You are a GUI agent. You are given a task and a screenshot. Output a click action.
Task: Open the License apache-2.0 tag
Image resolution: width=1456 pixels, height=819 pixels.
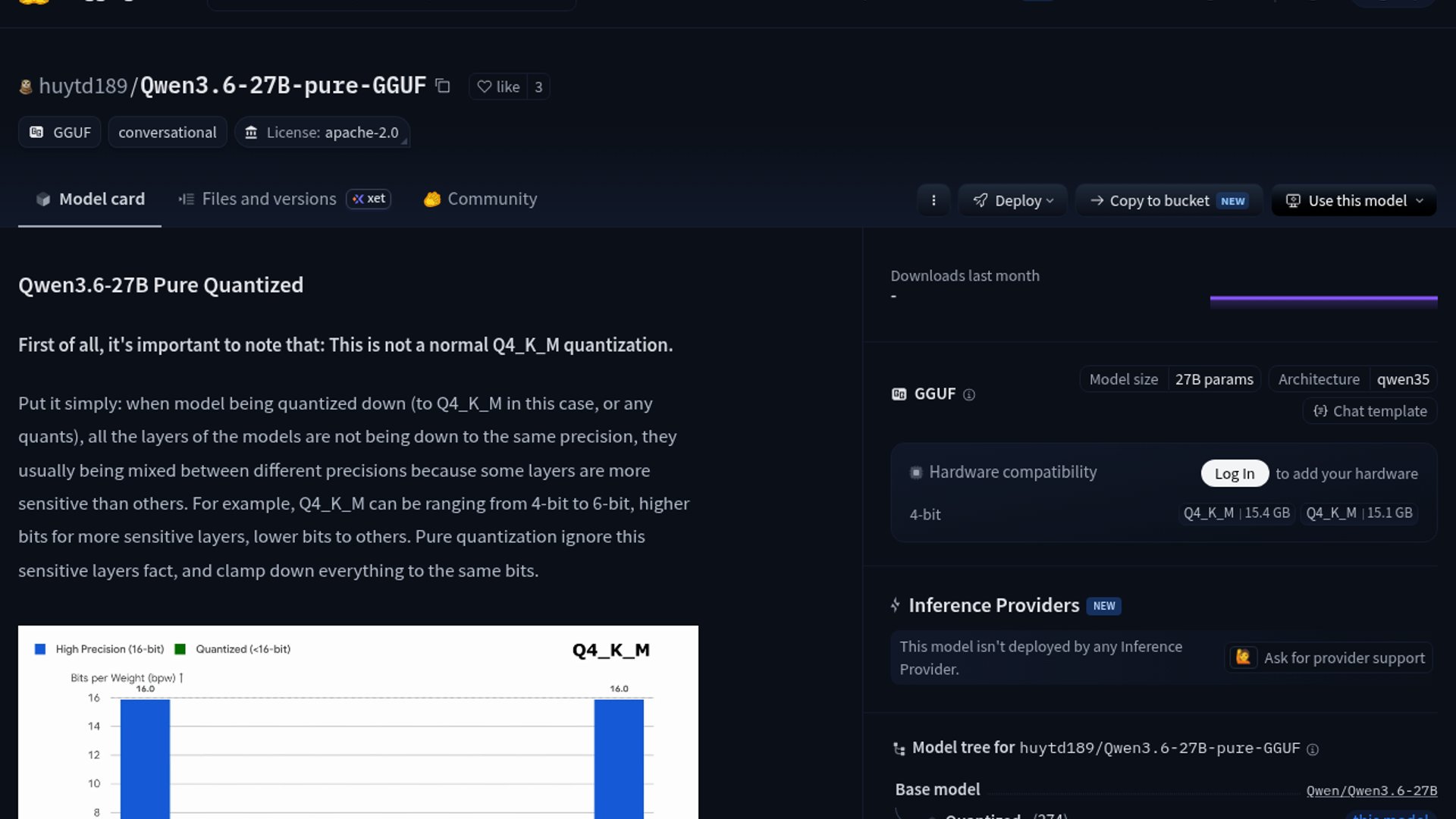(x=322, y=133)
